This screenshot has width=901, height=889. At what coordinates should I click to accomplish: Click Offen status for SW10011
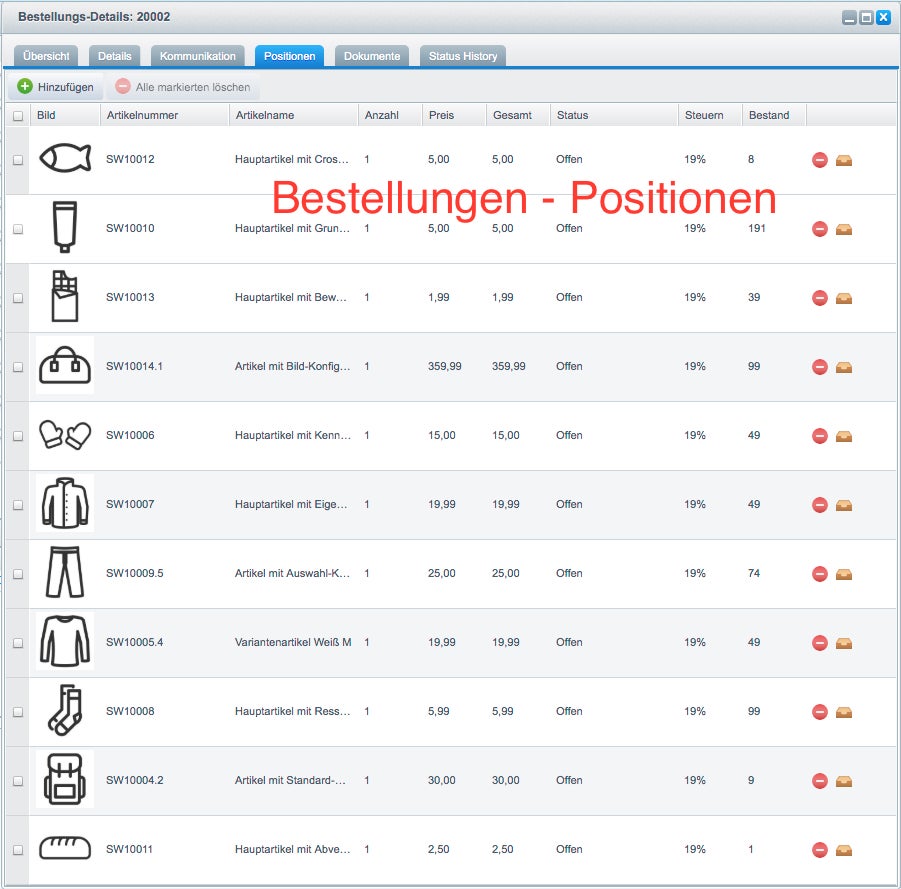(569, 849)
